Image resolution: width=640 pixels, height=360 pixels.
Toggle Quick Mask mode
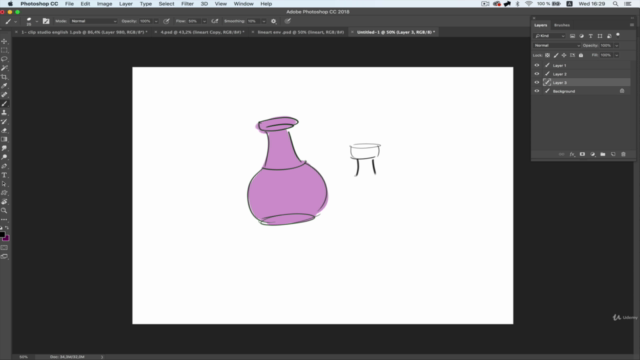tap(4, 248)
